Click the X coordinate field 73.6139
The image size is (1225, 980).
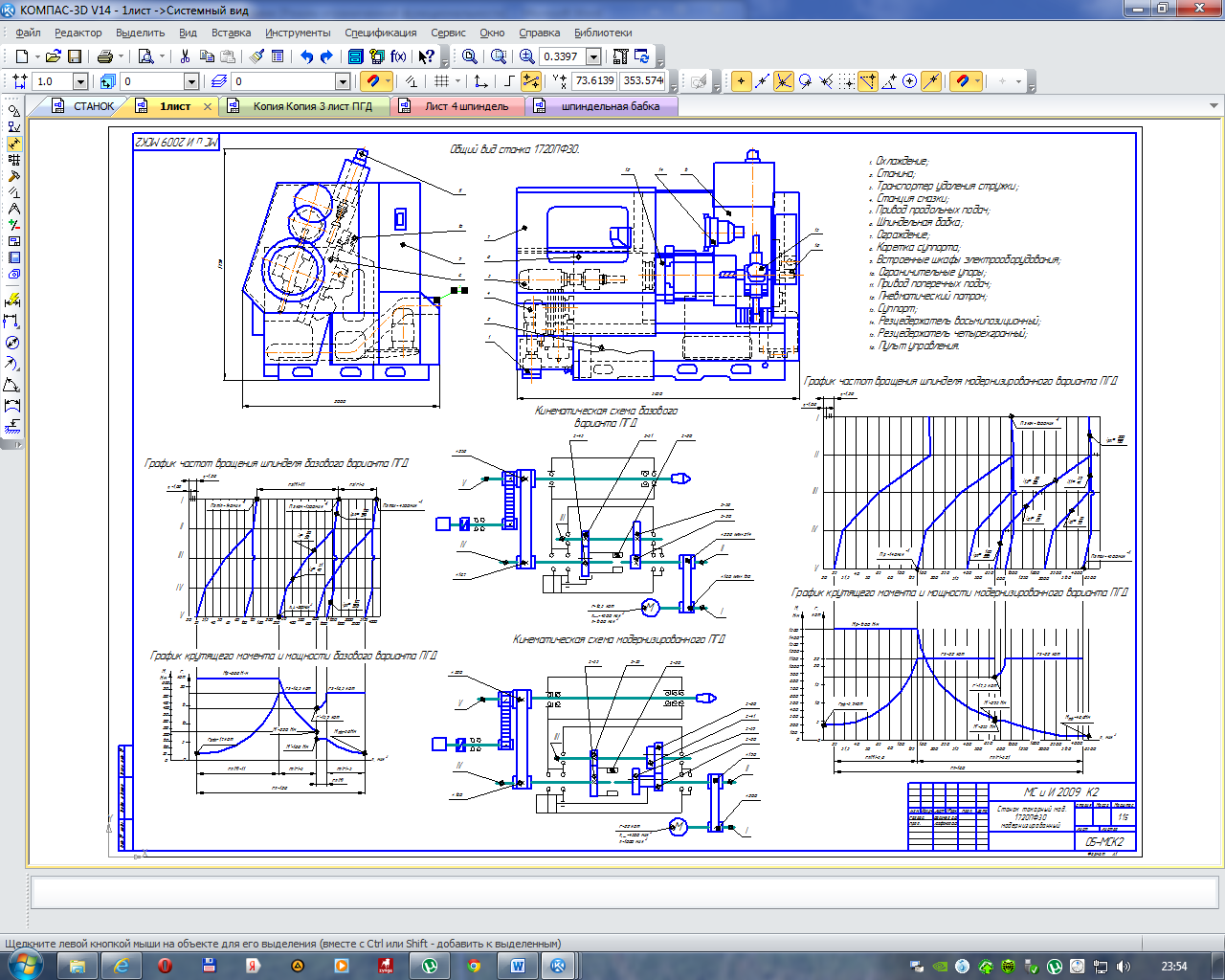click(x=594, y=81)
